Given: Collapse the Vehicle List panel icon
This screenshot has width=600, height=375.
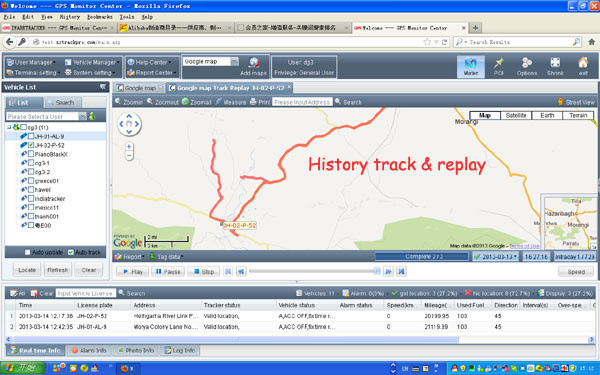Looking at the screenshot, I should click(x=103, y=87).
